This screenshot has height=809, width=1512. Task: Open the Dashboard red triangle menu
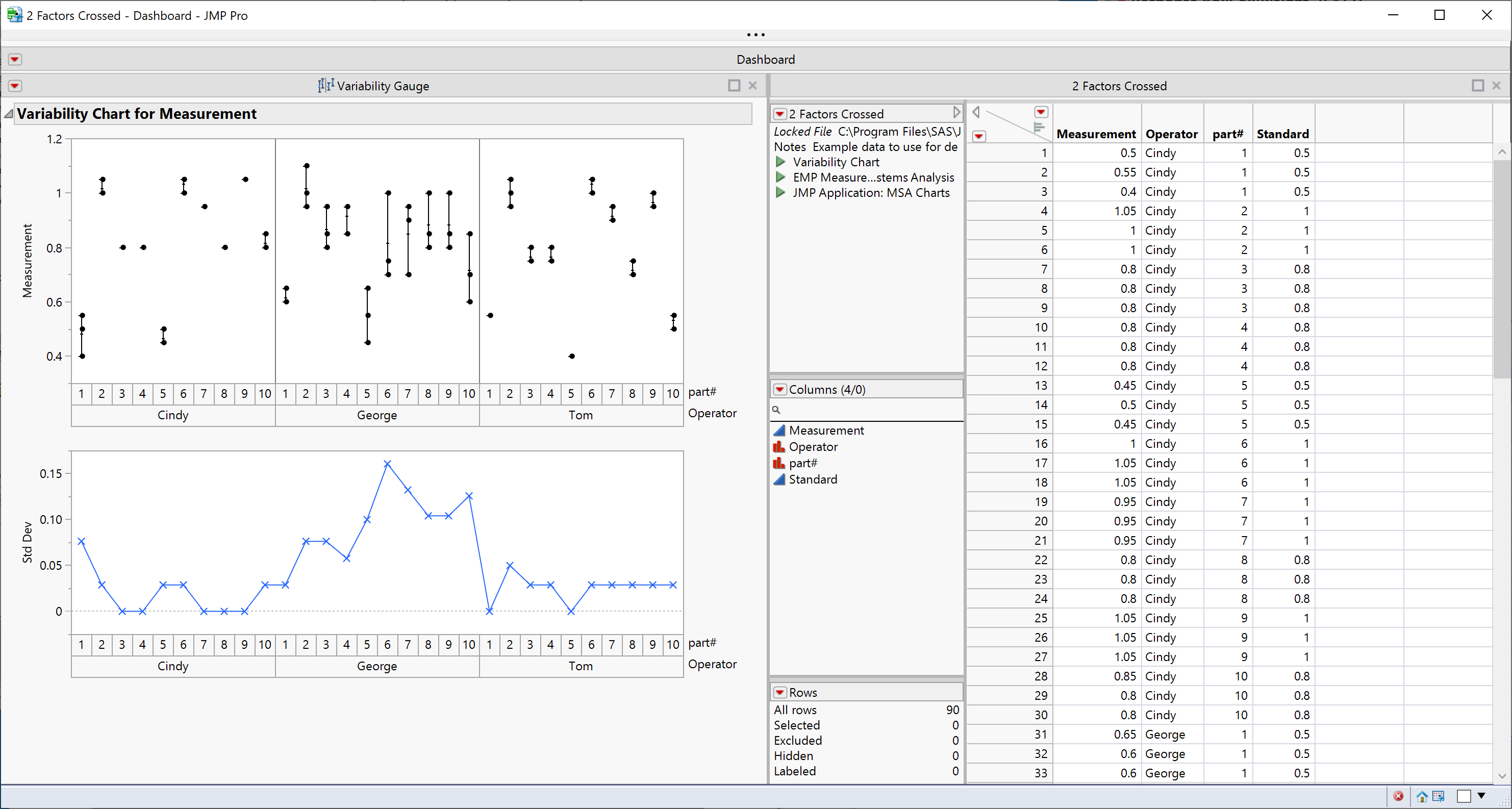coord(15,59)
